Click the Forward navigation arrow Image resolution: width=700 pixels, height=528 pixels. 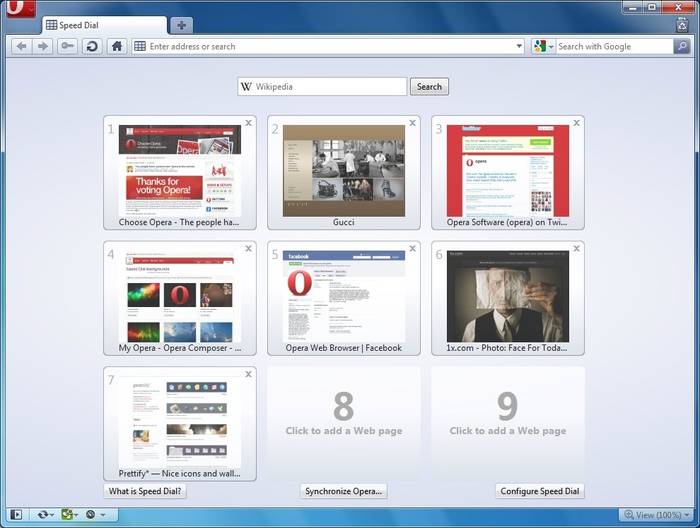coord(43,46)
